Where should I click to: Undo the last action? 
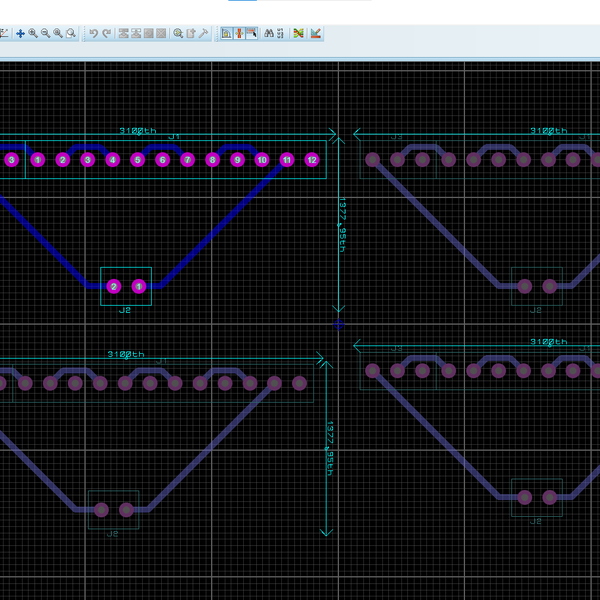click(93, 33)
